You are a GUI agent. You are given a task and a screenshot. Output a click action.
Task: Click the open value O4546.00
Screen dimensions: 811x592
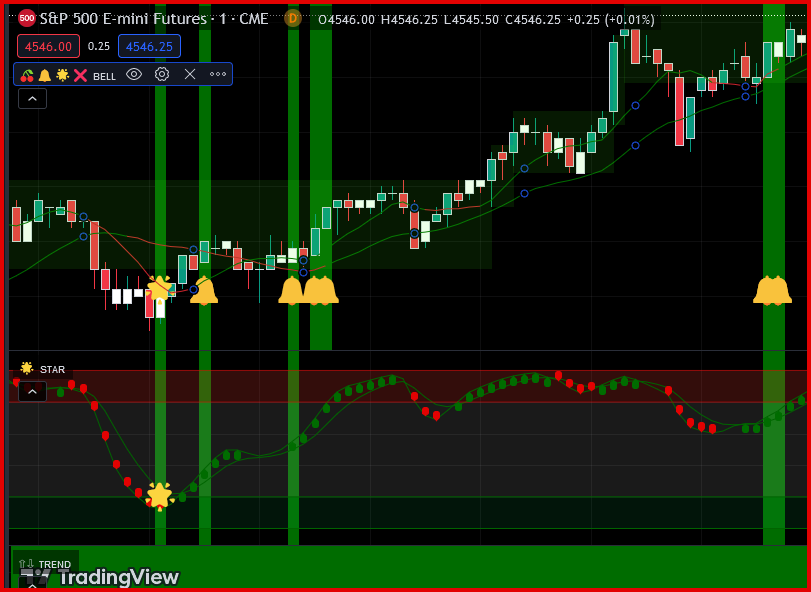coord(347,20)
